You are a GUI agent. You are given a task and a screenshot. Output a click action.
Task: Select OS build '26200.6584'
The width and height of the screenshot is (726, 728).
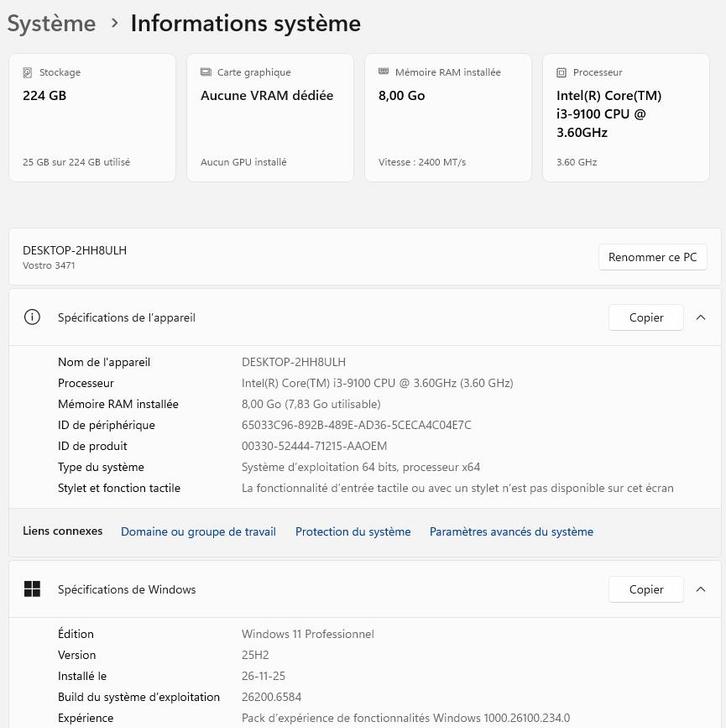pyautogui.click(x=272, y=697)
